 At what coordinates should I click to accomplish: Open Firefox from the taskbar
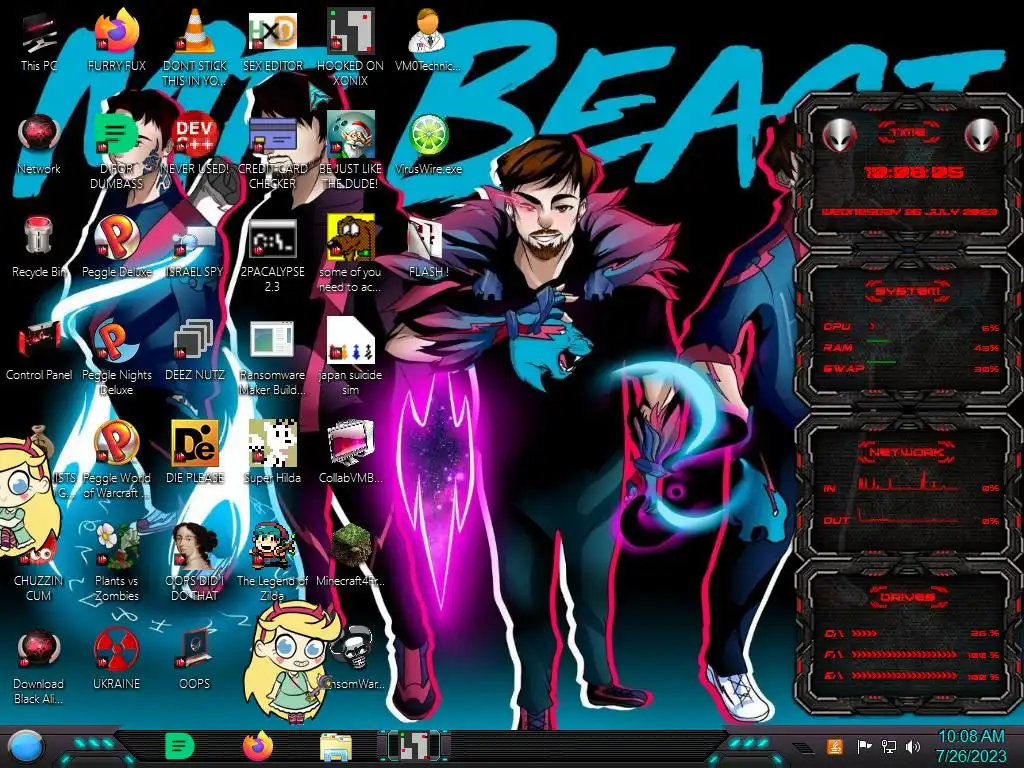pos(258,746)
